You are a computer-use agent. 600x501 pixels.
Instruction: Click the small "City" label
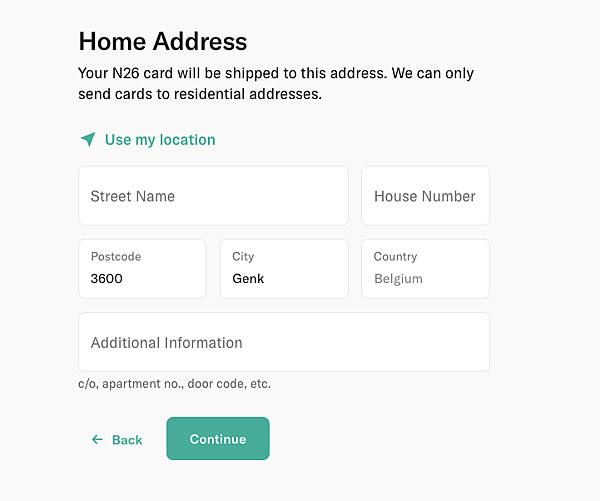click(243, 256)
